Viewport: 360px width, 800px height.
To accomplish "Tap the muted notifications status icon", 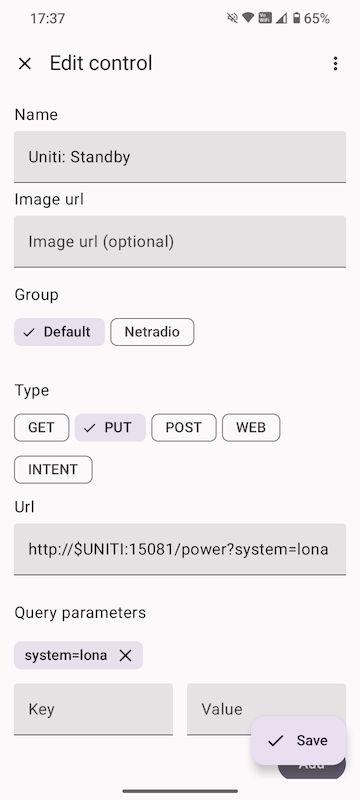I will (232, 18).
